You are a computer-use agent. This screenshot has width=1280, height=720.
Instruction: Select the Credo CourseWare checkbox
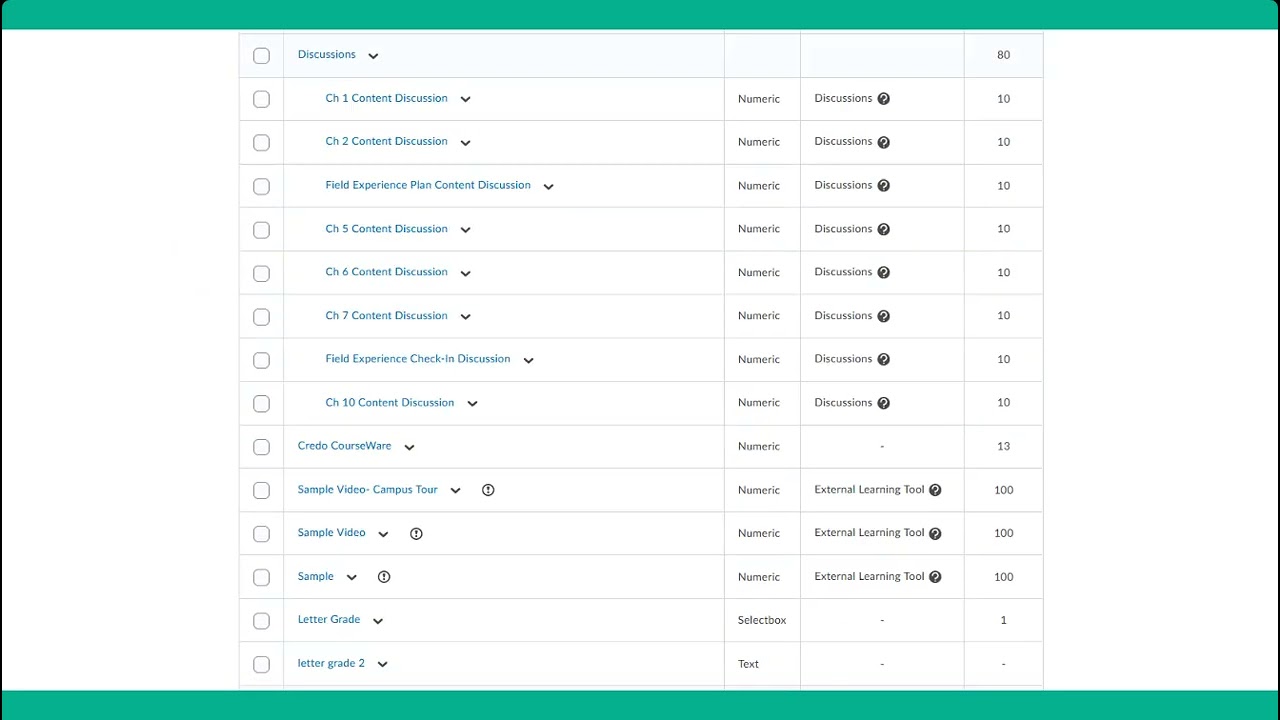(261, 447)
